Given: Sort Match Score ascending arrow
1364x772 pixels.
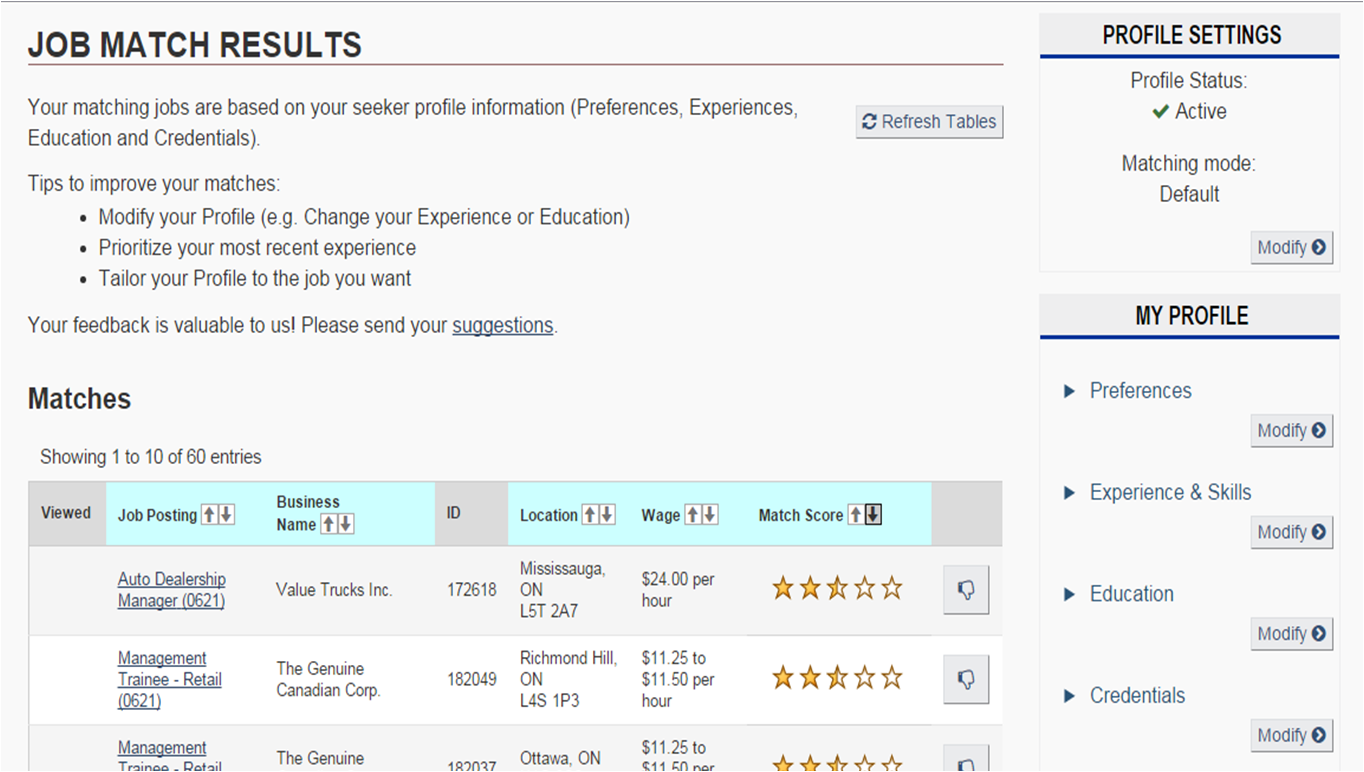Looking at the screenshot, I should click(x=856, y=515).
